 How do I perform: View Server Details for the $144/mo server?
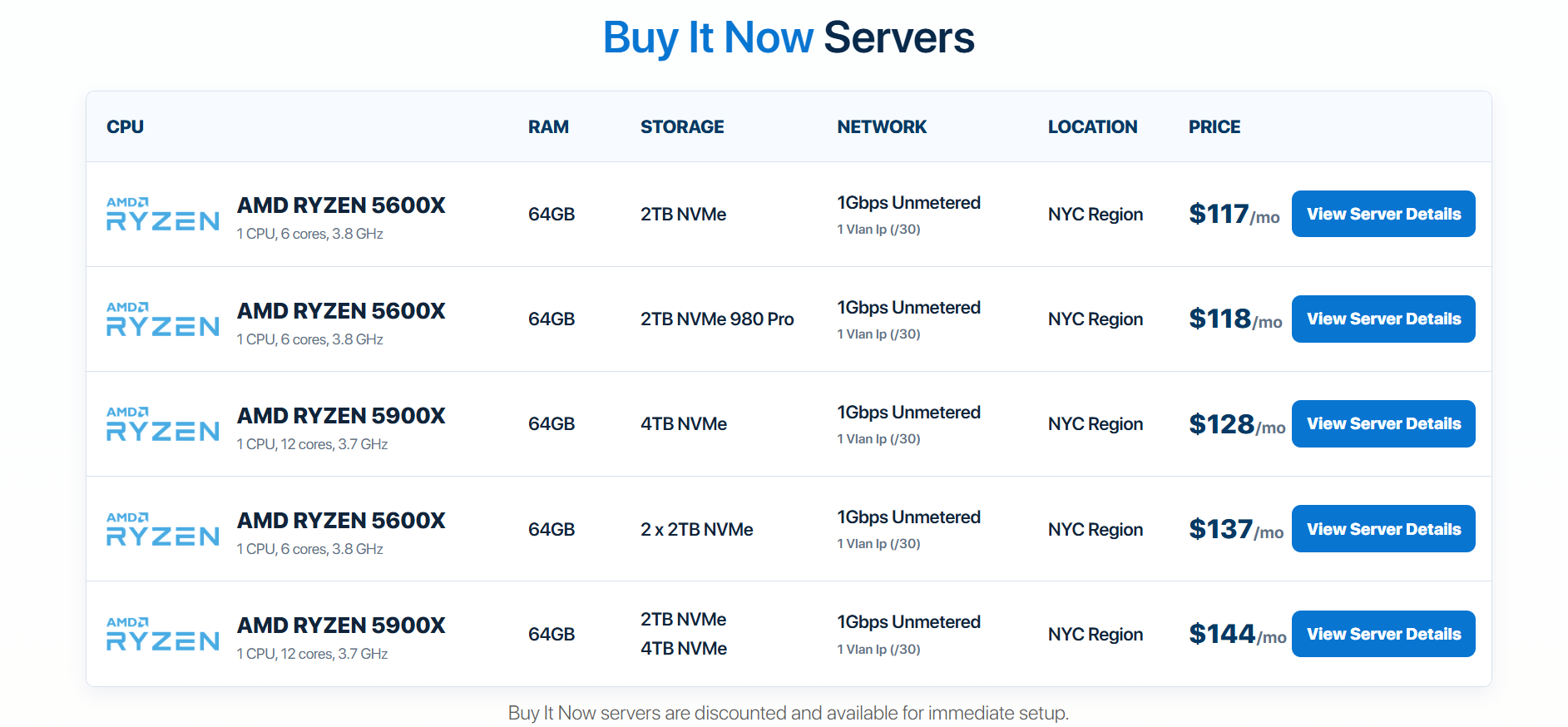point(1383,634)
